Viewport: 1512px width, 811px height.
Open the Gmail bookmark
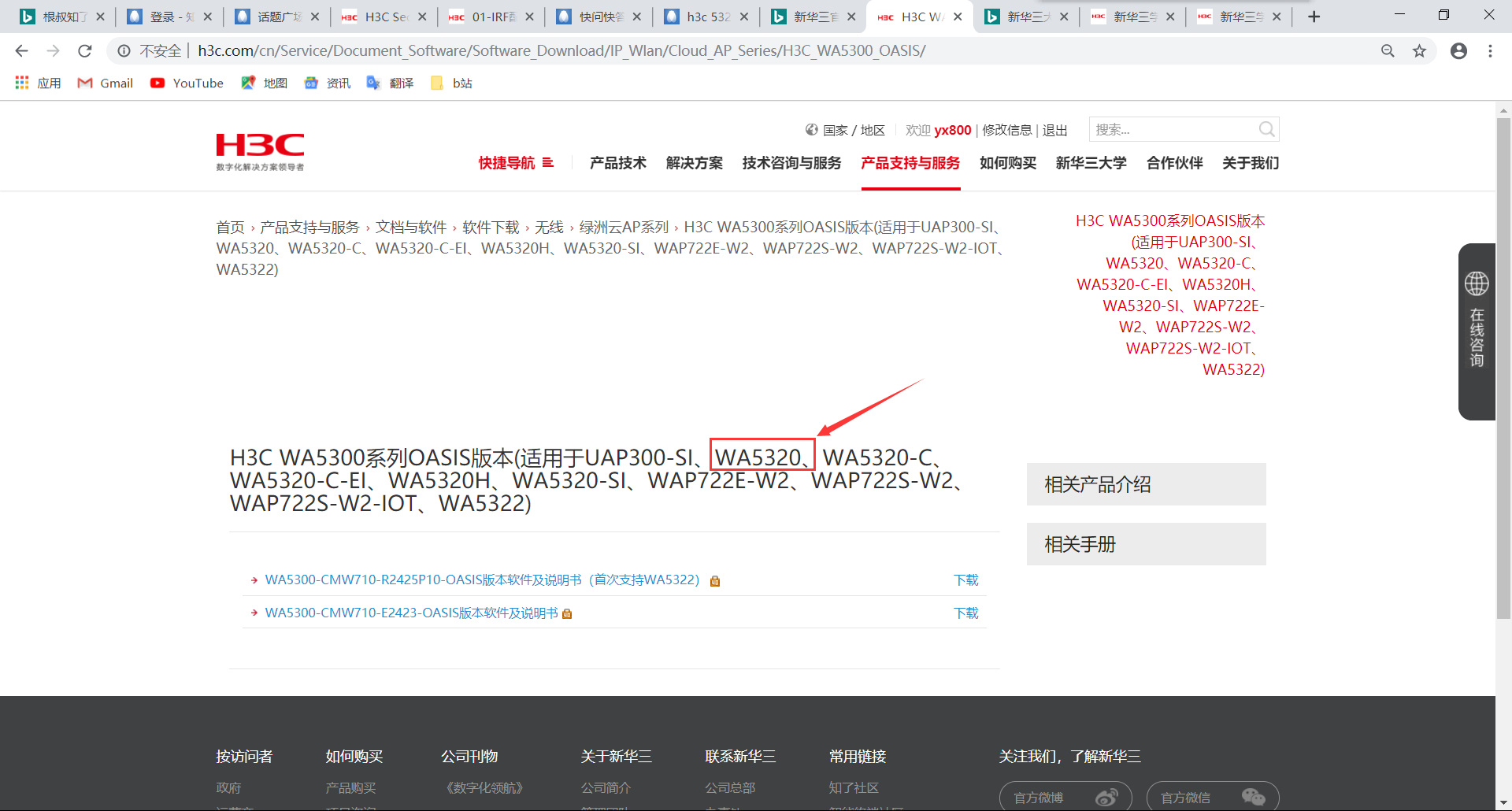tap(106, 83)
